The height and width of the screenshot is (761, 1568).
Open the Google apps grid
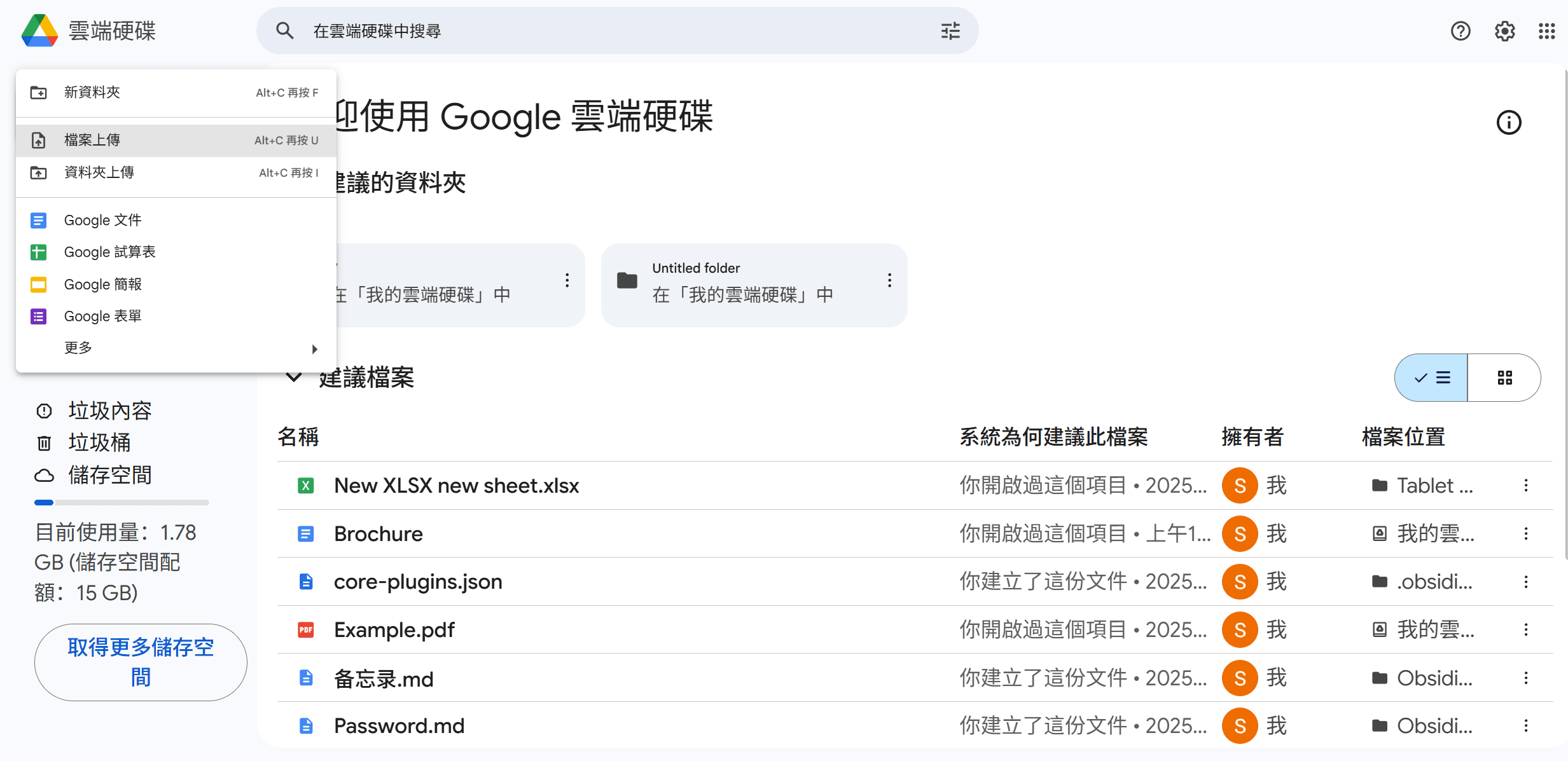coord(1547,31)
